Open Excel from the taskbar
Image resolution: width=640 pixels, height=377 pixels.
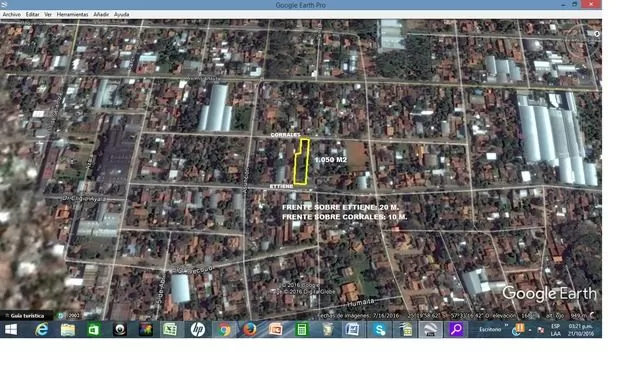(170, 329)
